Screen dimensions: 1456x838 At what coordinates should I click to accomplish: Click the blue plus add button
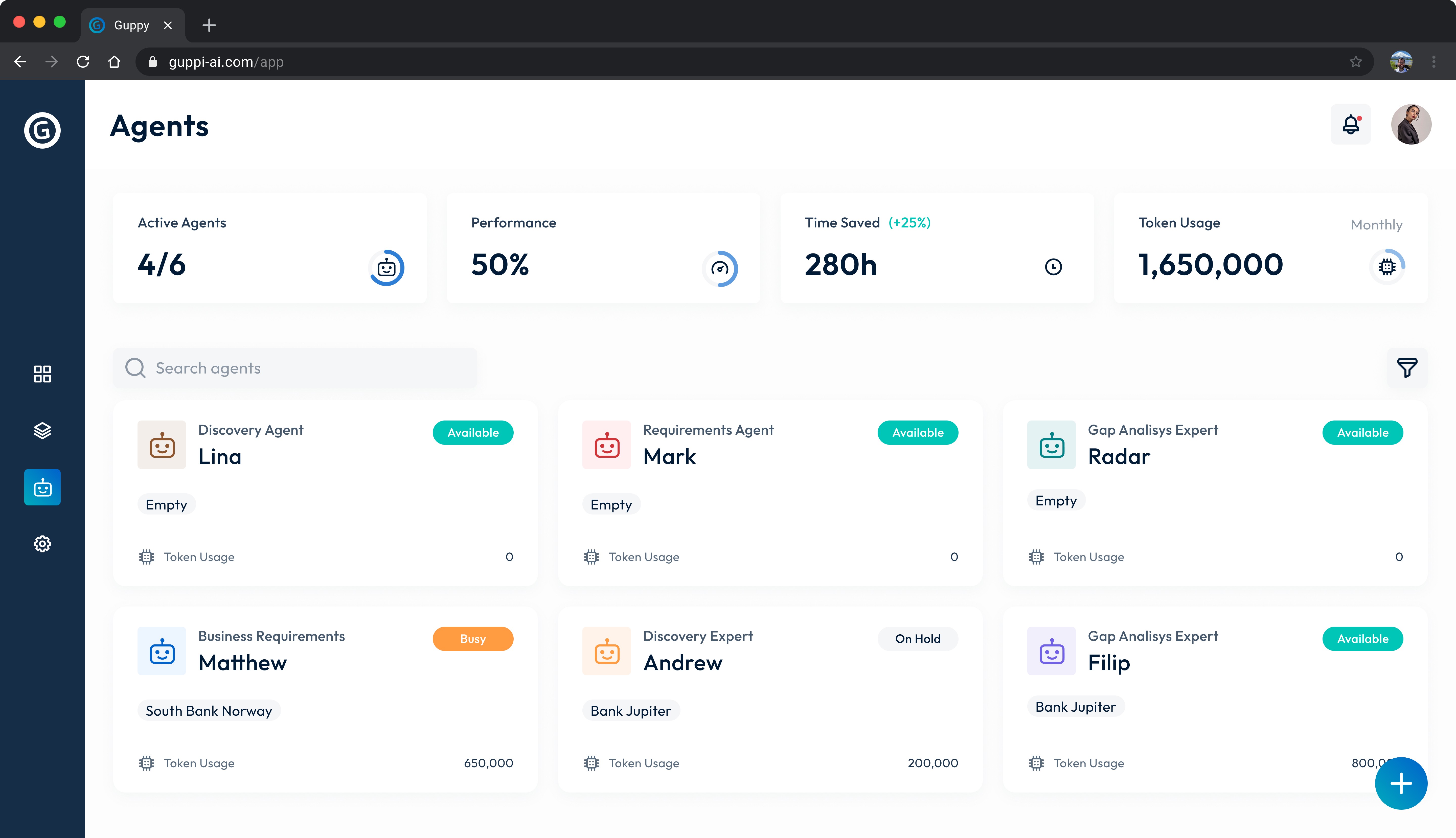coord(1401,783)
